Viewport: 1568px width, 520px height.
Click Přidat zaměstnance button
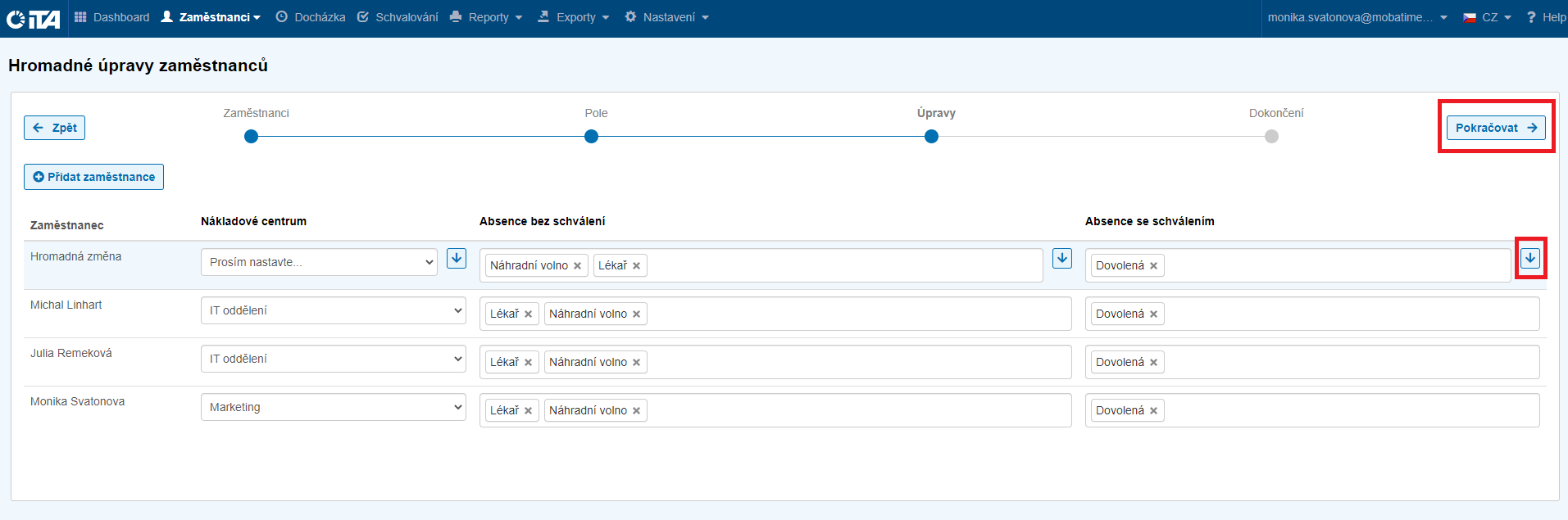(x=93, y=177)
